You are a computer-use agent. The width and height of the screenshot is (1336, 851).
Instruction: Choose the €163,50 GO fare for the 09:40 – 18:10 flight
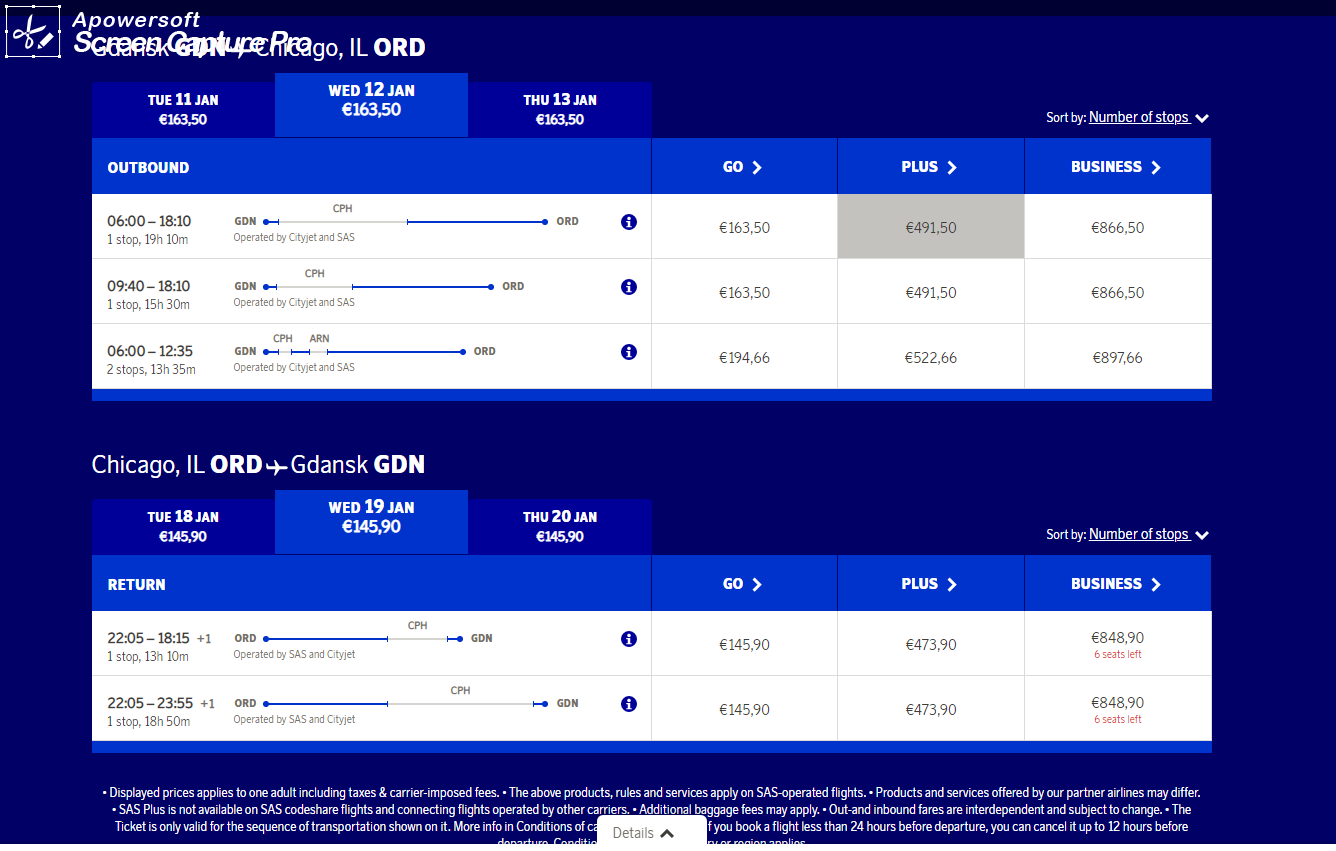point(744,292)
